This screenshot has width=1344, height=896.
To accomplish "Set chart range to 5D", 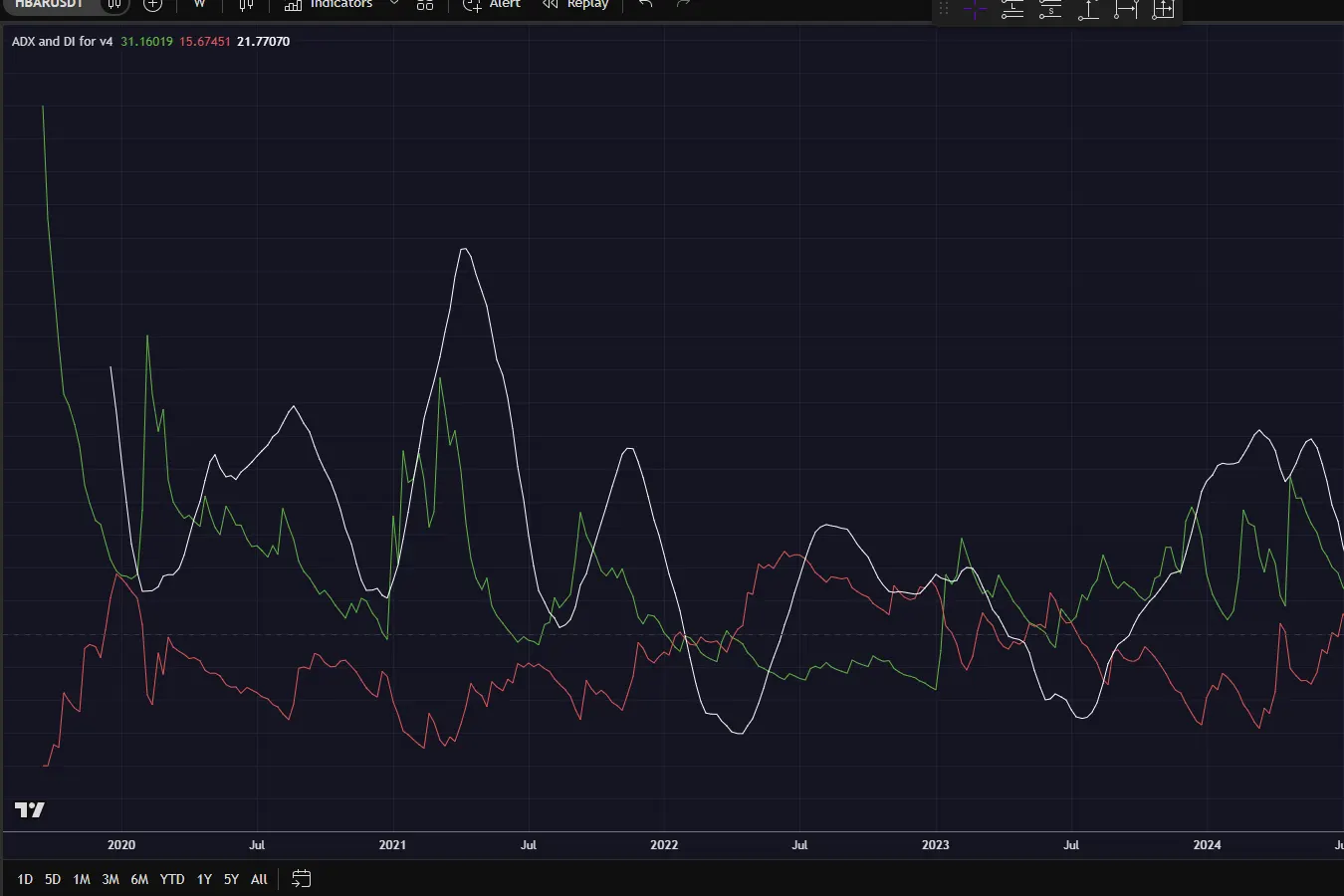I will (x=53, y=879).
